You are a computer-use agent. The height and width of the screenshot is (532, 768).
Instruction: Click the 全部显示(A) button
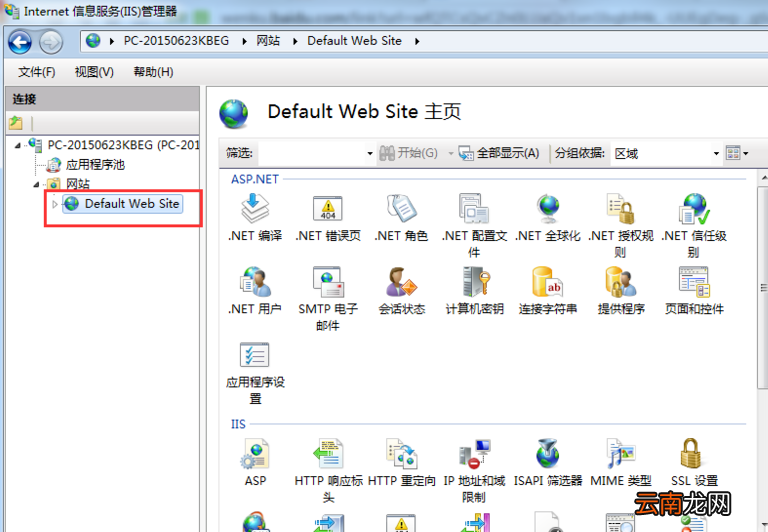coord(499,153)
